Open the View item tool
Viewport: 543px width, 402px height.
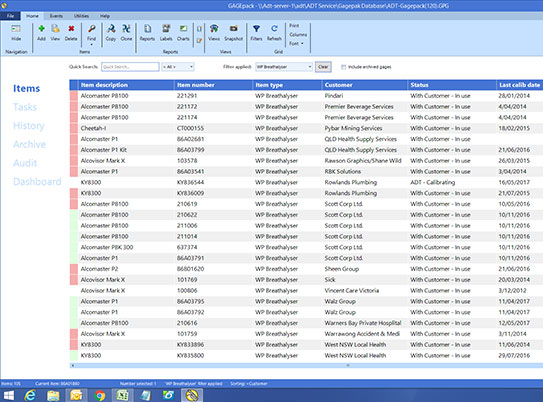[55, 33]
